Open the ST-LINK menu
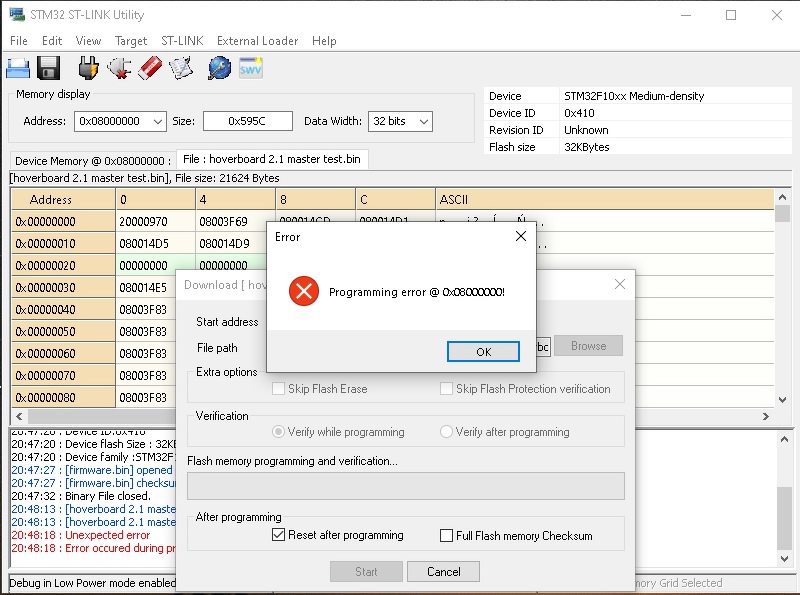The image size is (800, 595). pyautogui.click(x=182, y=41)
